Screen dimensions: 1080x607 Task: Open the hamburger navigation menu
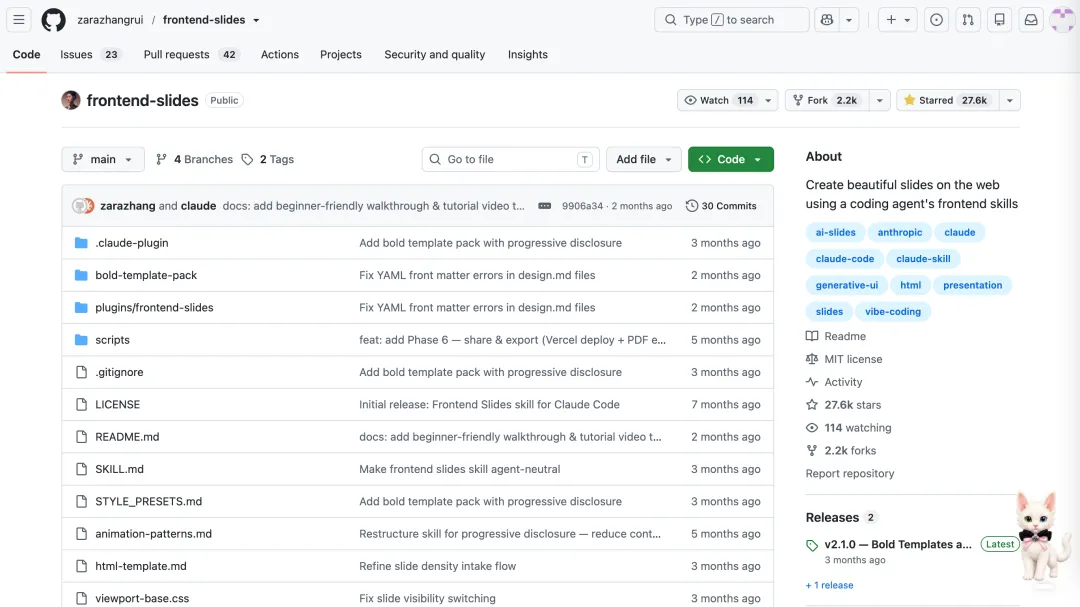click(19, 20)
